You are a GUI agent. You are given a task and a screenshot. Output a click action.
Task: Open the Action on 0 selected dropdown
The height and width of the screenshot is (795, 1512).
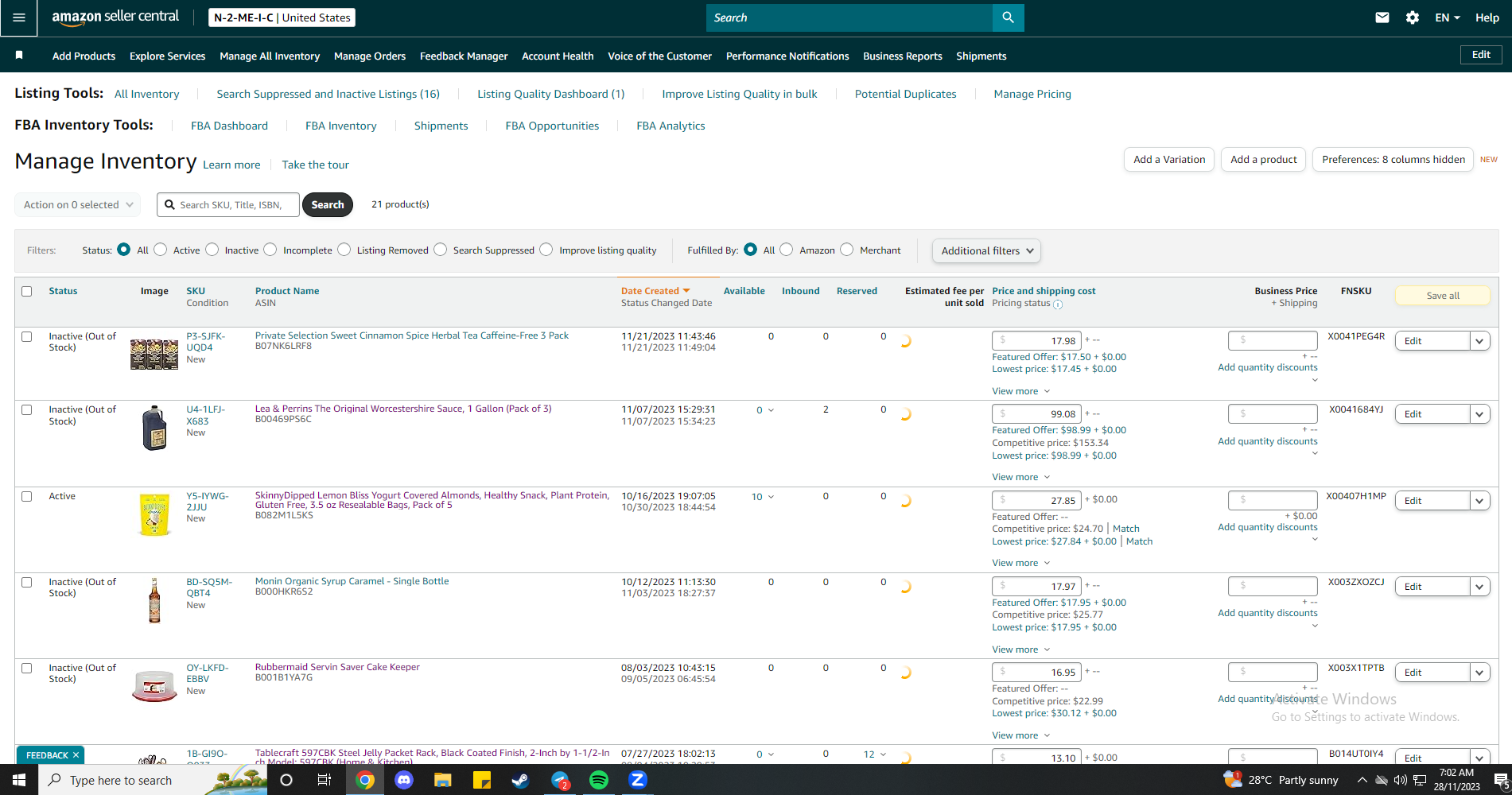point(78,204)
